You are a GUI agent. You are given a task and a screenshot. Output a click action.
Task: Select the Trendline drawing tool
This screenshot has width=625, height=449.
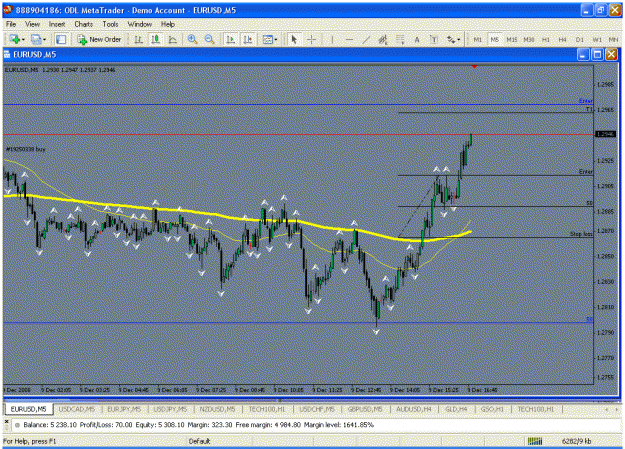pyautogui.click(x=366, y=39)
